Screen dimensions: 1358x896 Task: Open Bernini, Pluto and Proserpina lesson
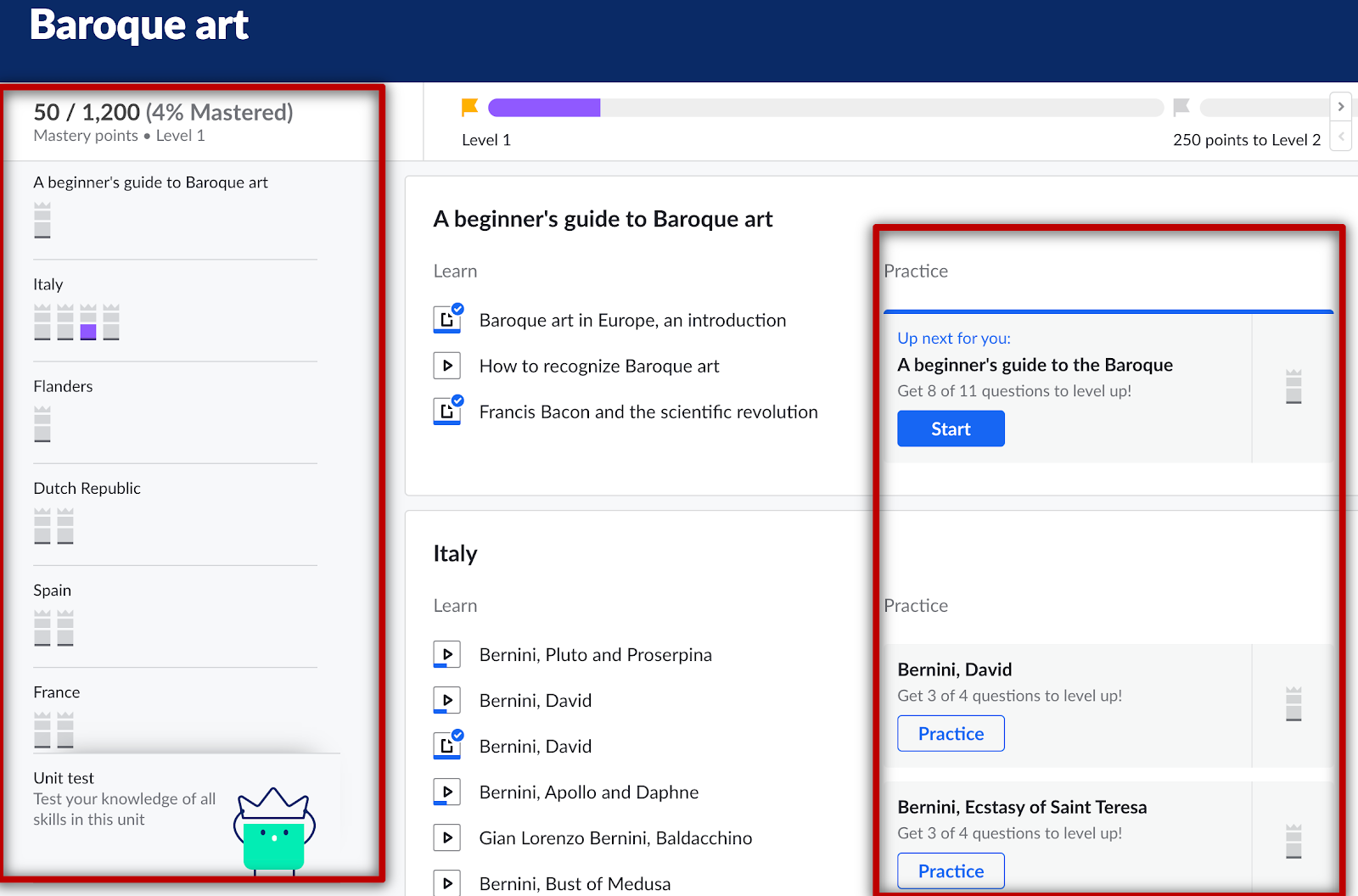click(595, 654)
